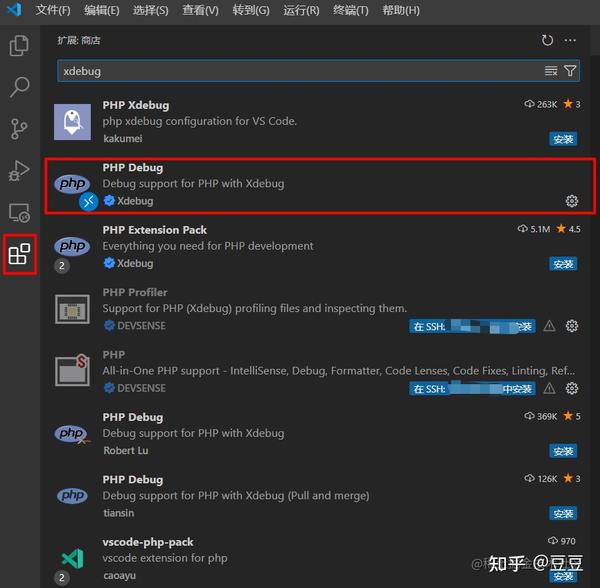Click the PHP Debug by Xdebug logo
Image resolution: width=600 pixels, height=588 pixels.
pyautogui.click(x=72, y=184)
